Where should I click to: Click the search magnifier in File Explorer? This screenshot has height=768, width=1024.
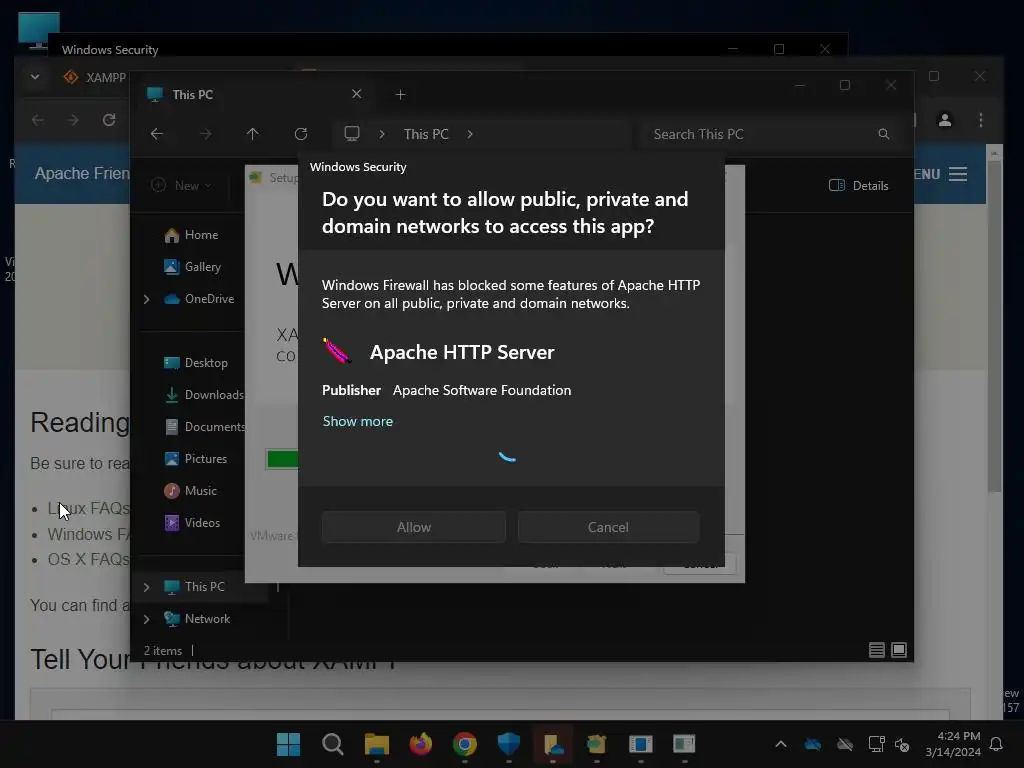[x=884, y=134]
